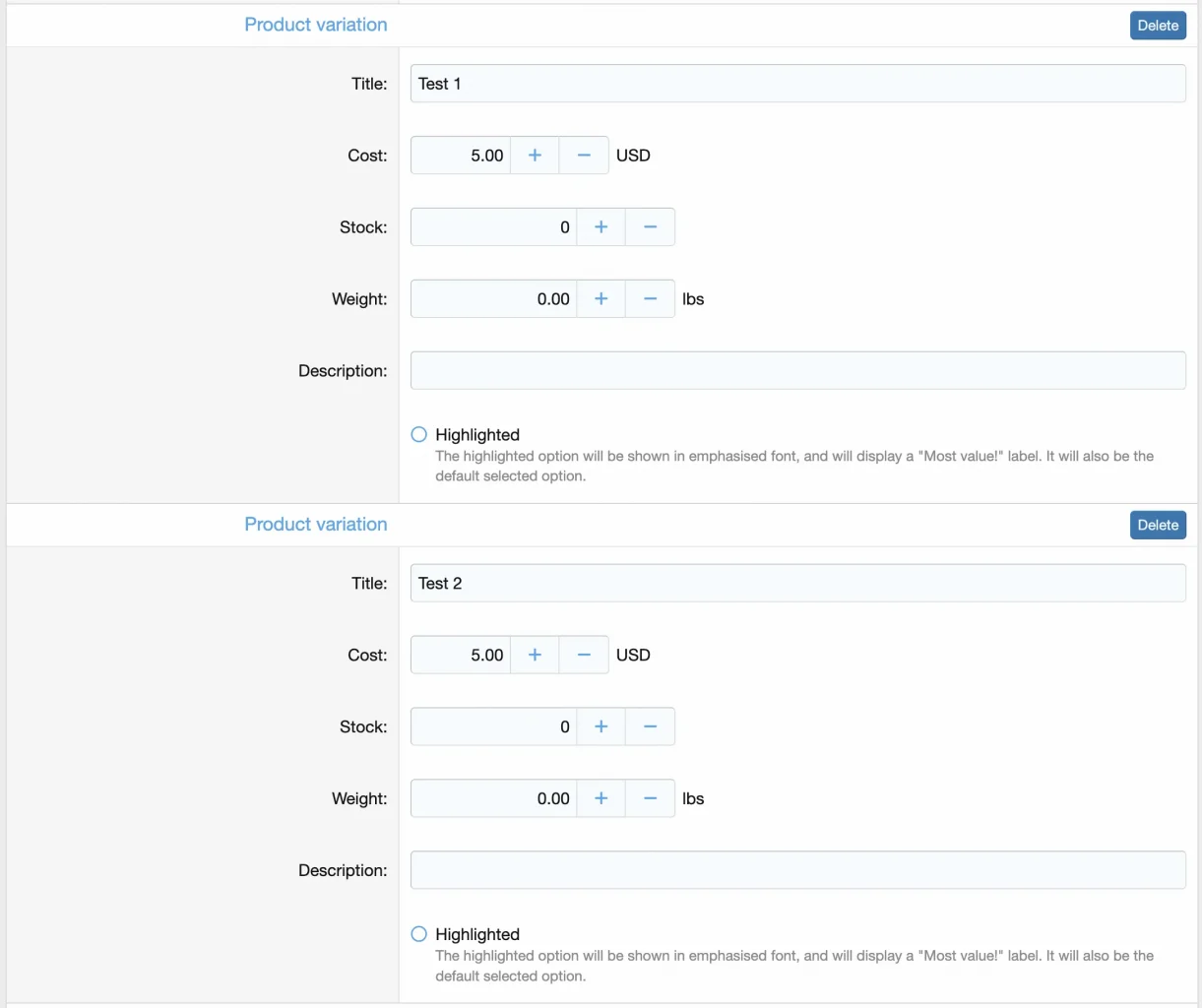Click the Description field of Test 1 variation
This screenshot has height=1008, width=1202.
(797, 371)
